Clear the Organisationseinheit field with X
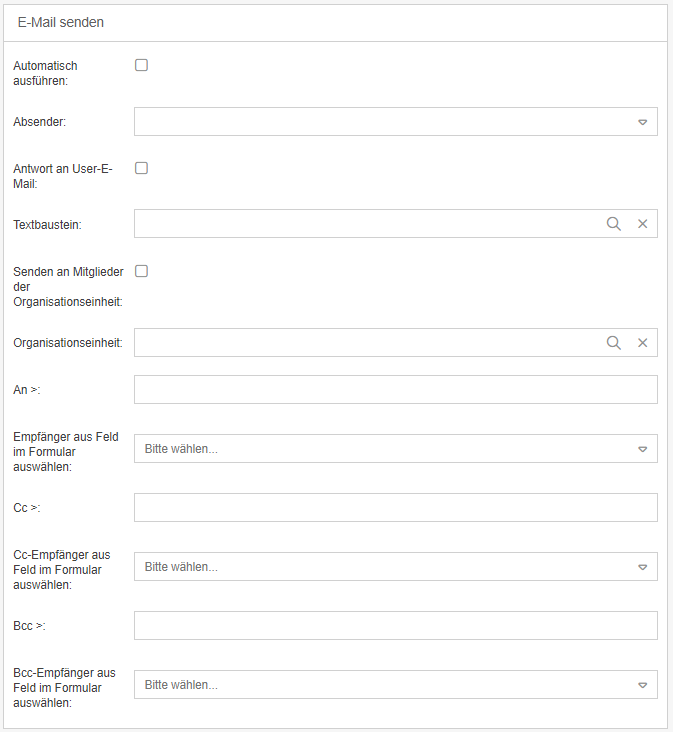The width and height of the screenshot is (673, 732). coord(643,343)
